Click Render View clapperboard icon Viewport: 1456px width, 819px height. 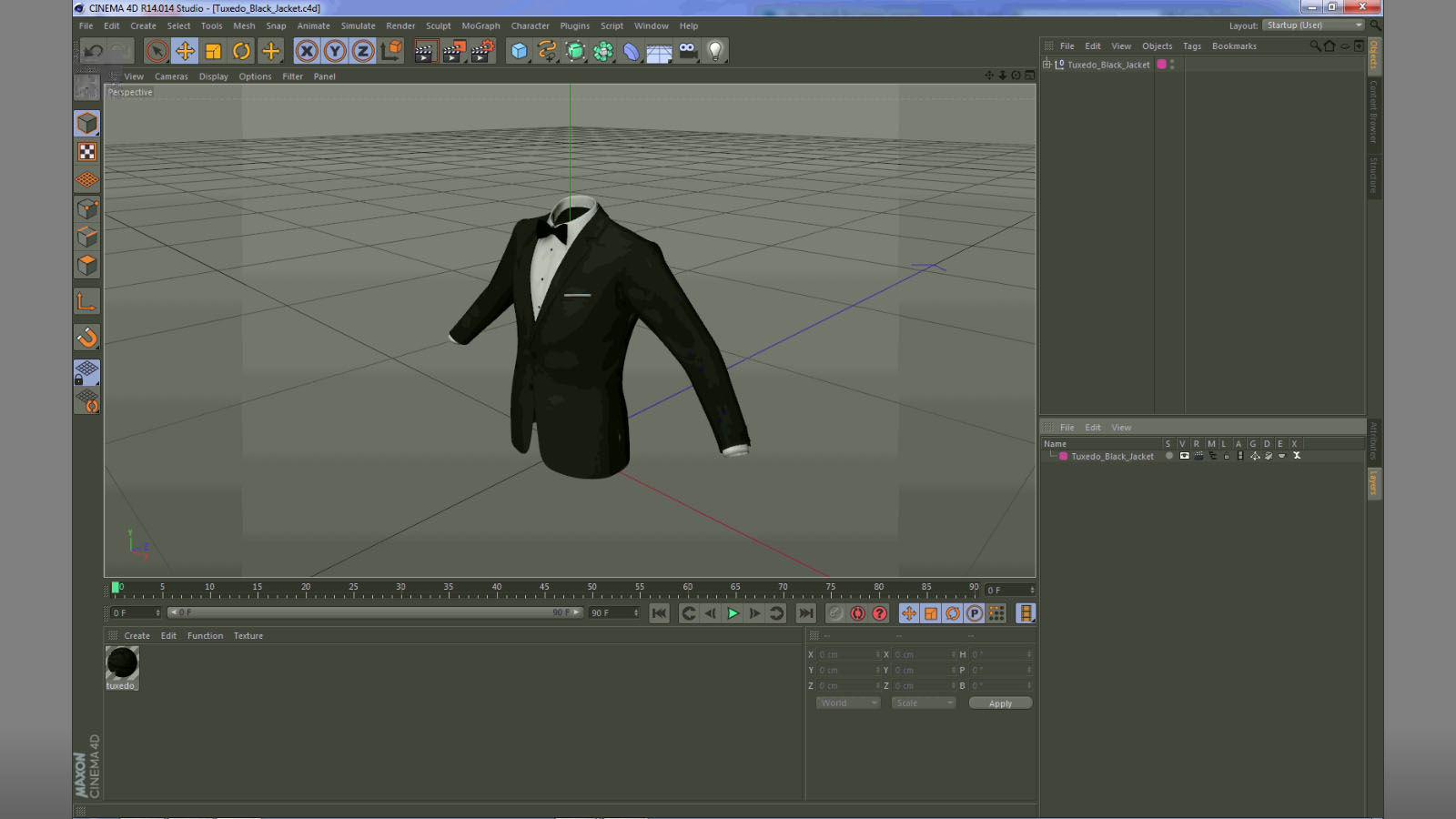[x=424, y=51]
